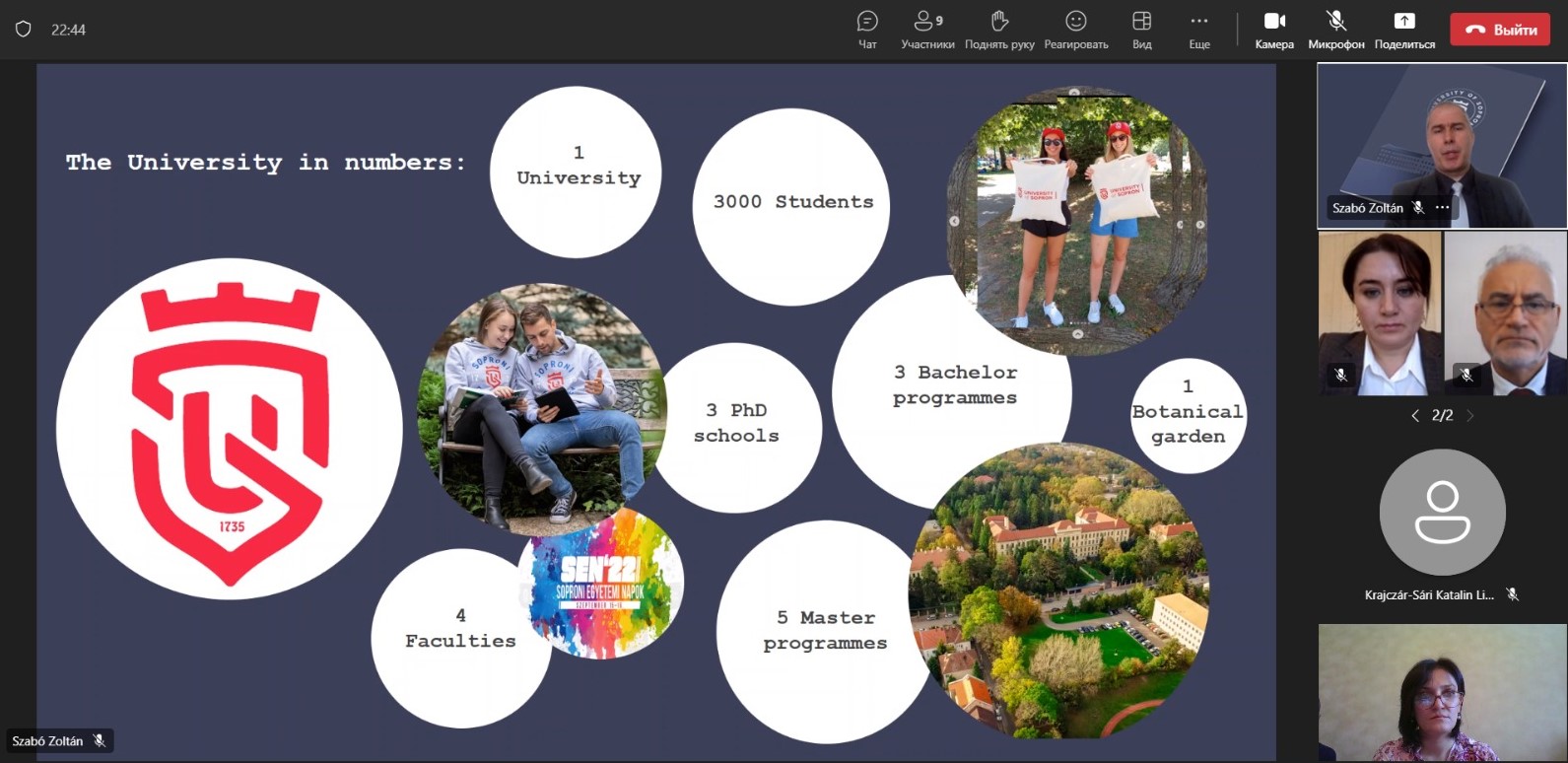Open the Chat panel

867,30
